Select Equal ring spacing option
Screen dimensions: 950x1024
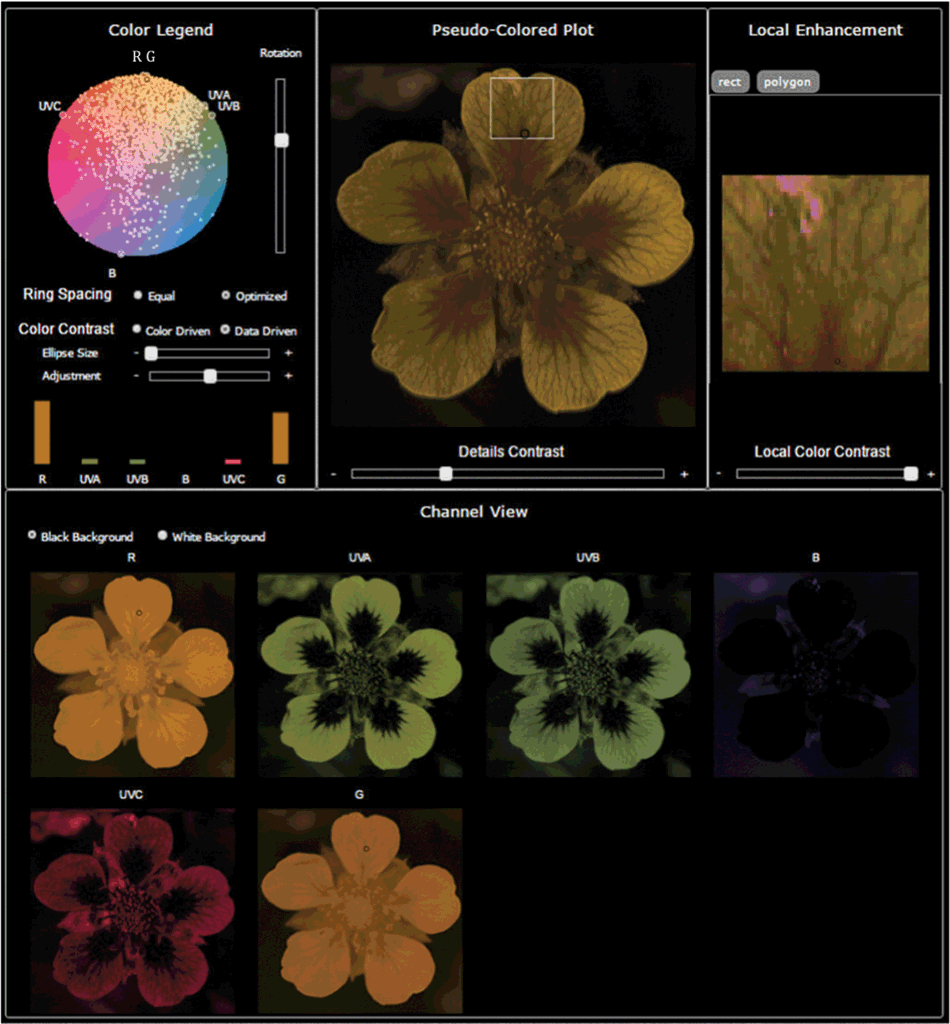137,296
